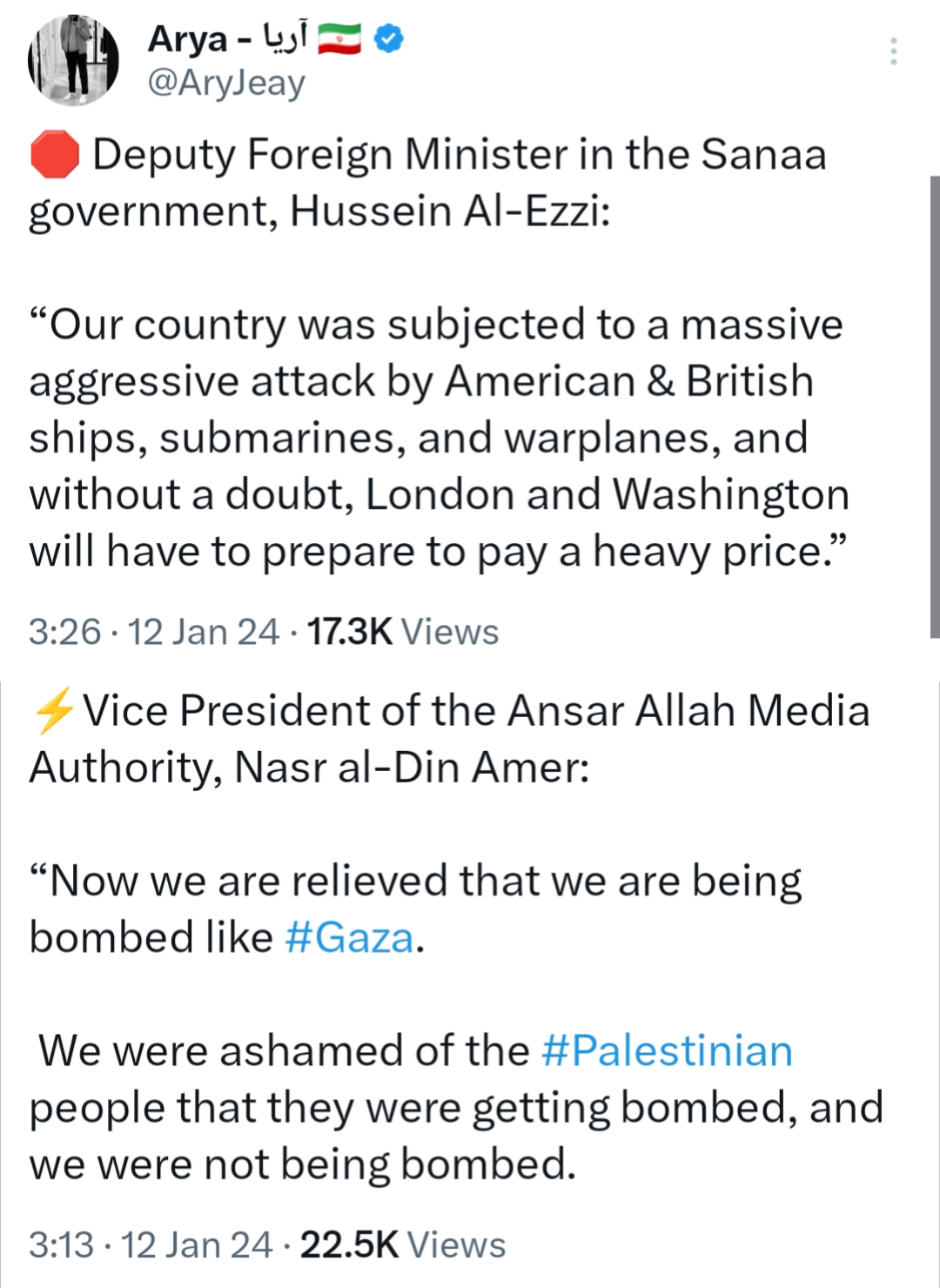Click the "we were not being bombed" sentence
940x1288 pixels.
click(303, 1164)
